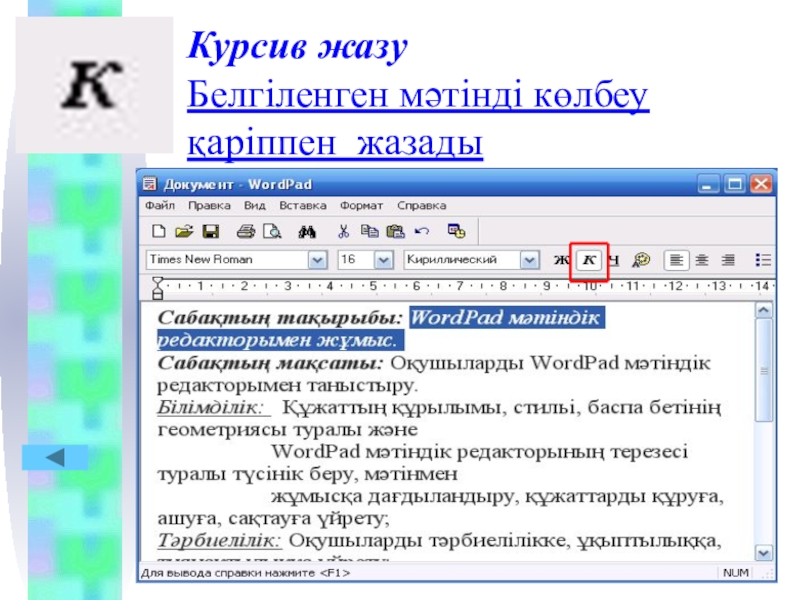Open the Файл menu
Screen dimensions: 800x600
(x=160, y=206)
